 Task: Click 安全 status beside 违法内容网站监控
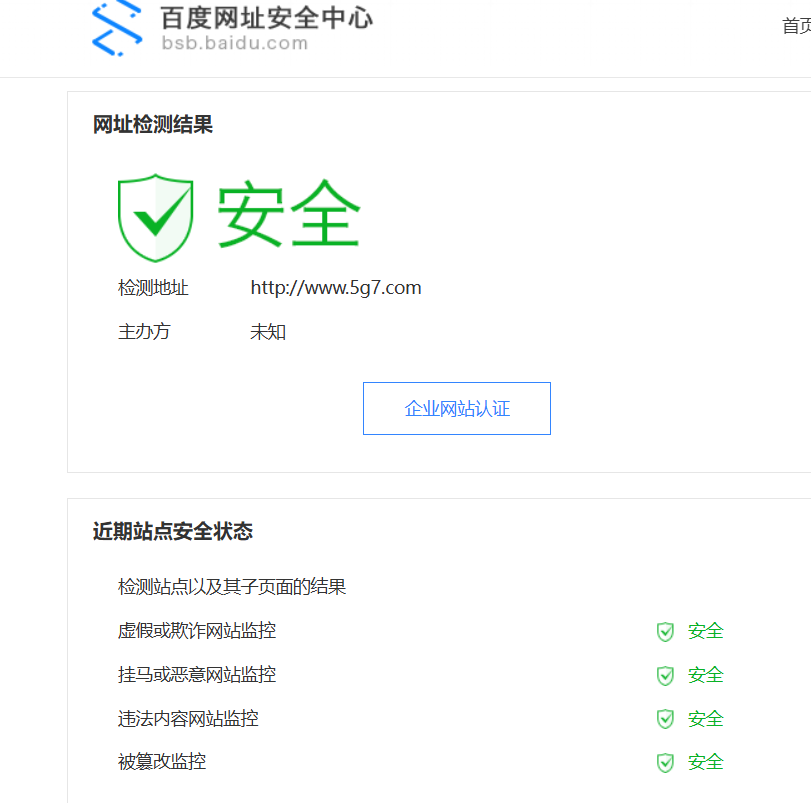(x=705, y=718)
